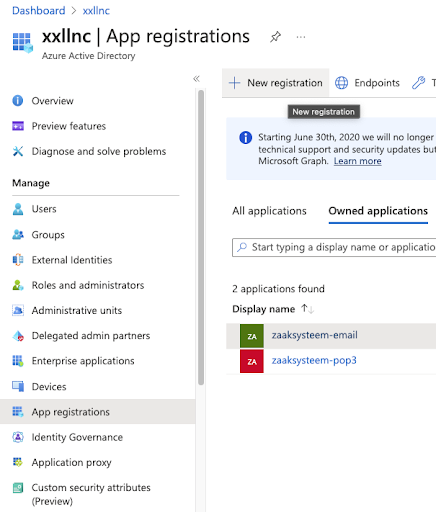Click the red ZA zaaksysteem-pop3 app icon
This screenshot has height=512, width=436.
click(x=252, y=361)
